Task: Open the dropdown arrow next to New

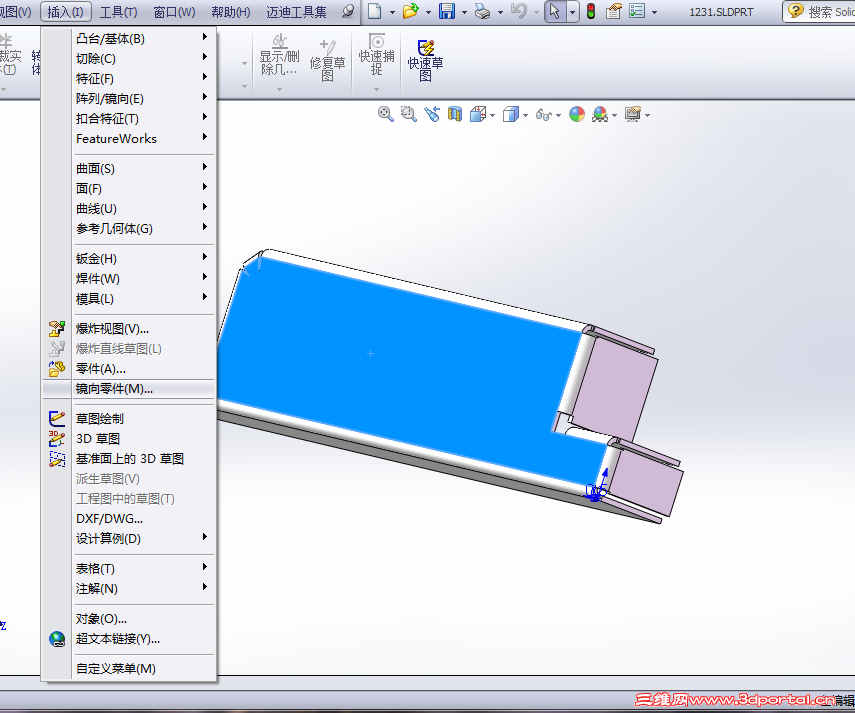Action: tap(392, 12)
